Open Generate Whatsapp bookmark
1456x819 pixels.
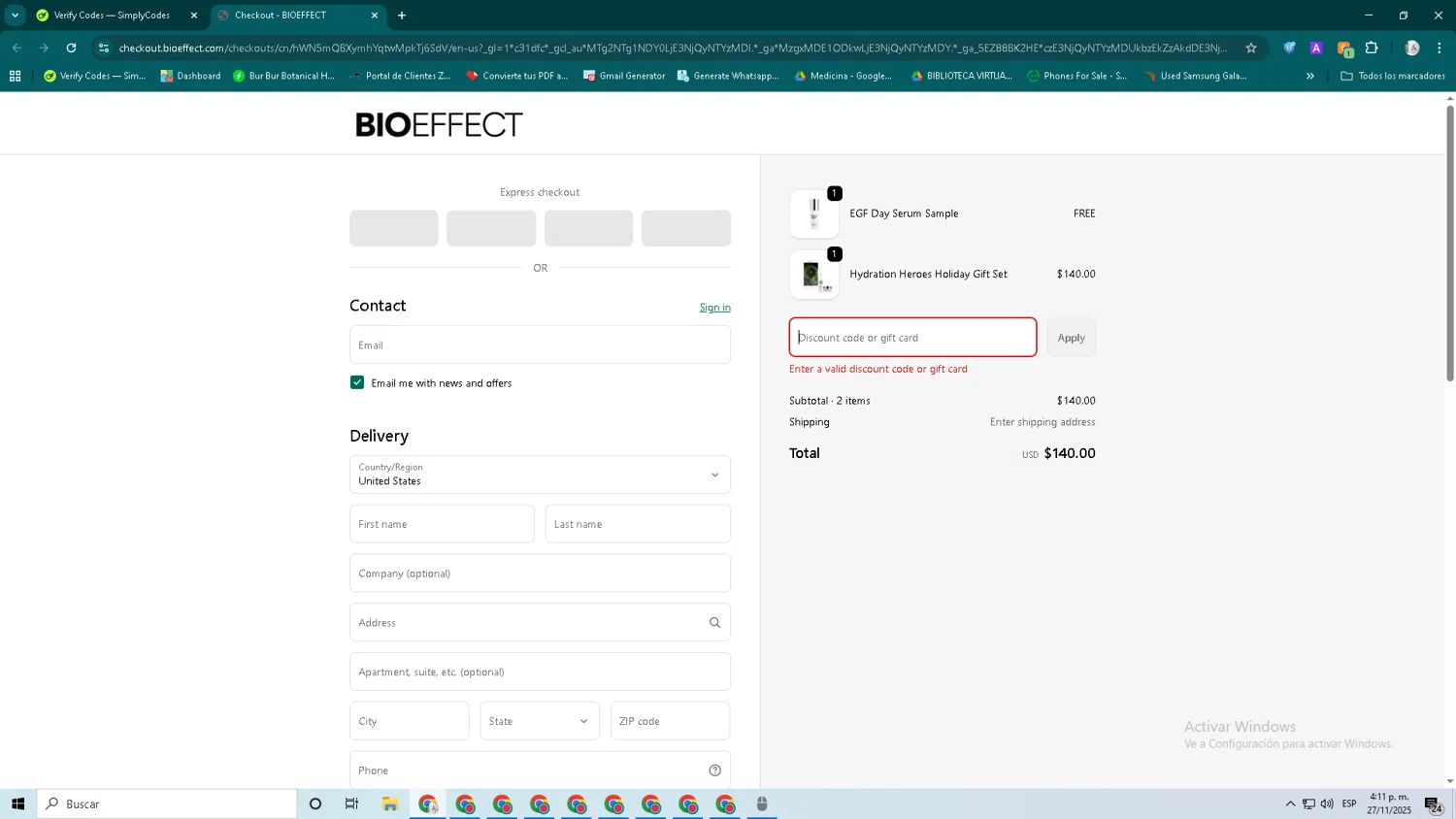pos(728,76)
